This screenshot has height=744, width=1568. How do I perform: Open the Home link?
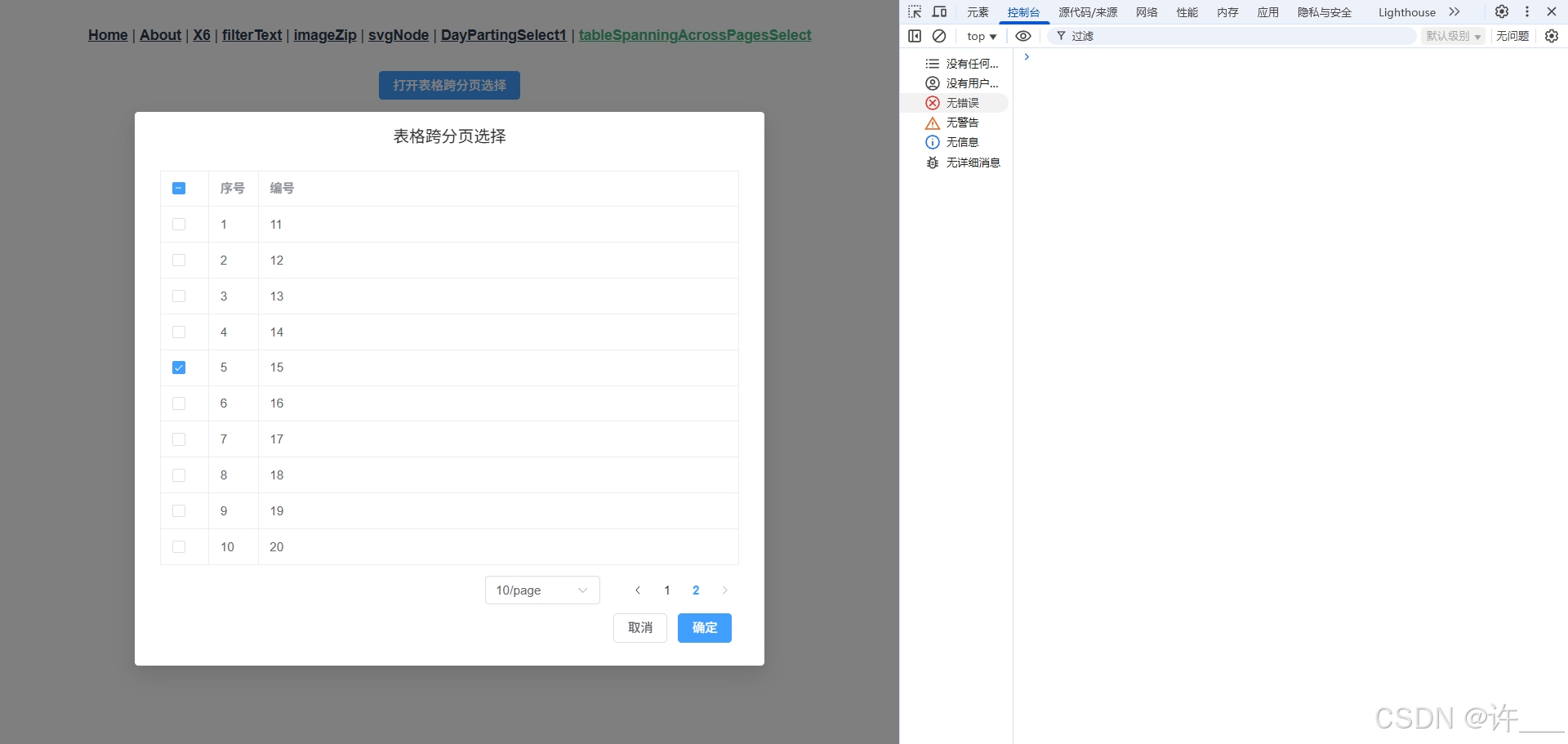(x=108, y=35)
